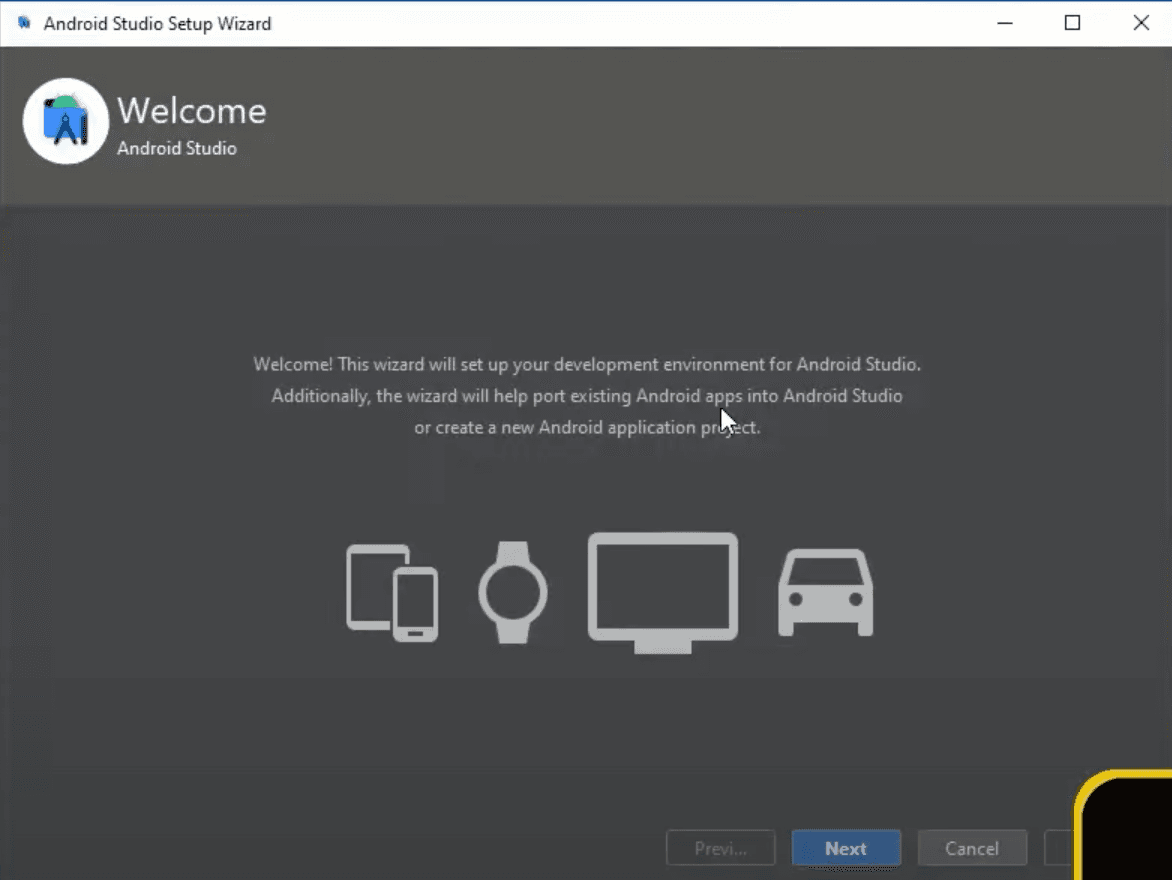Image resolution: width=1172 pixels, height=880 pixels.
Task: Close the Android Studio Setup Wizard window
Action: (x=1140, y=22)
